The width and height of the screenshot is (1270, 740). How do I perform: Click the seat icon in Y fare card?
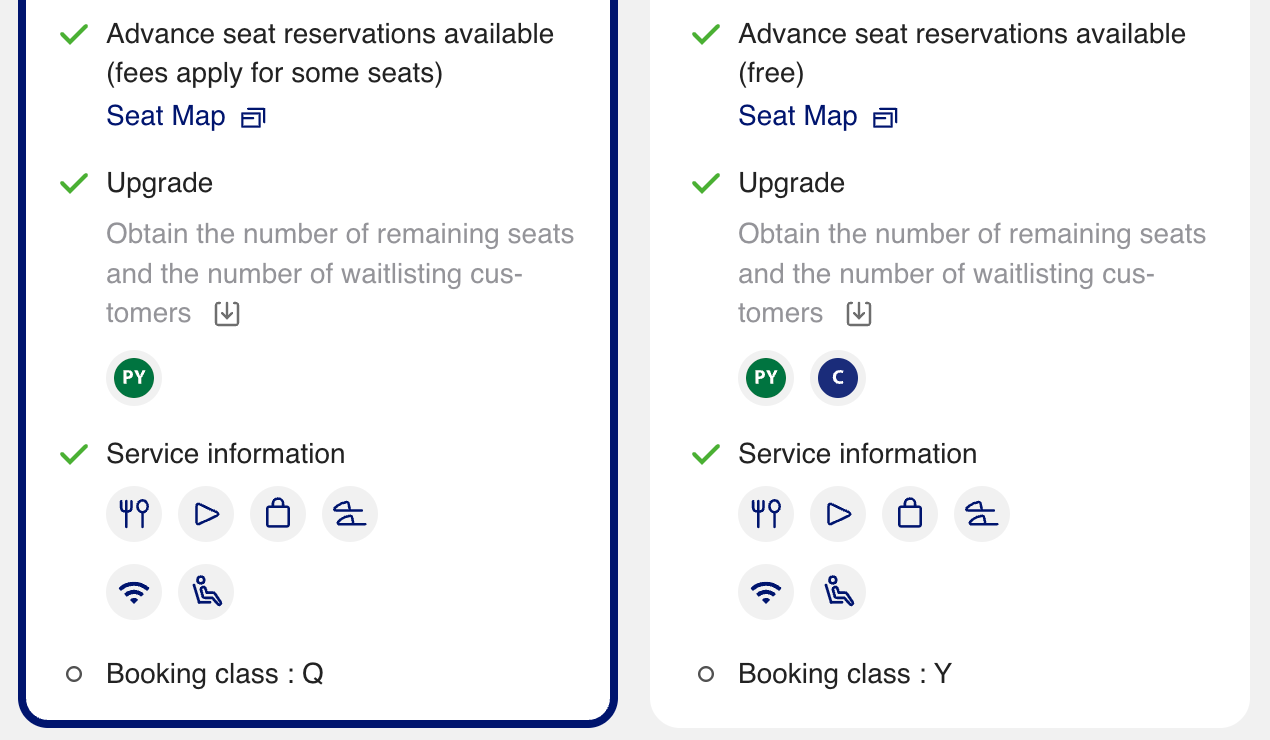[838, 592]
